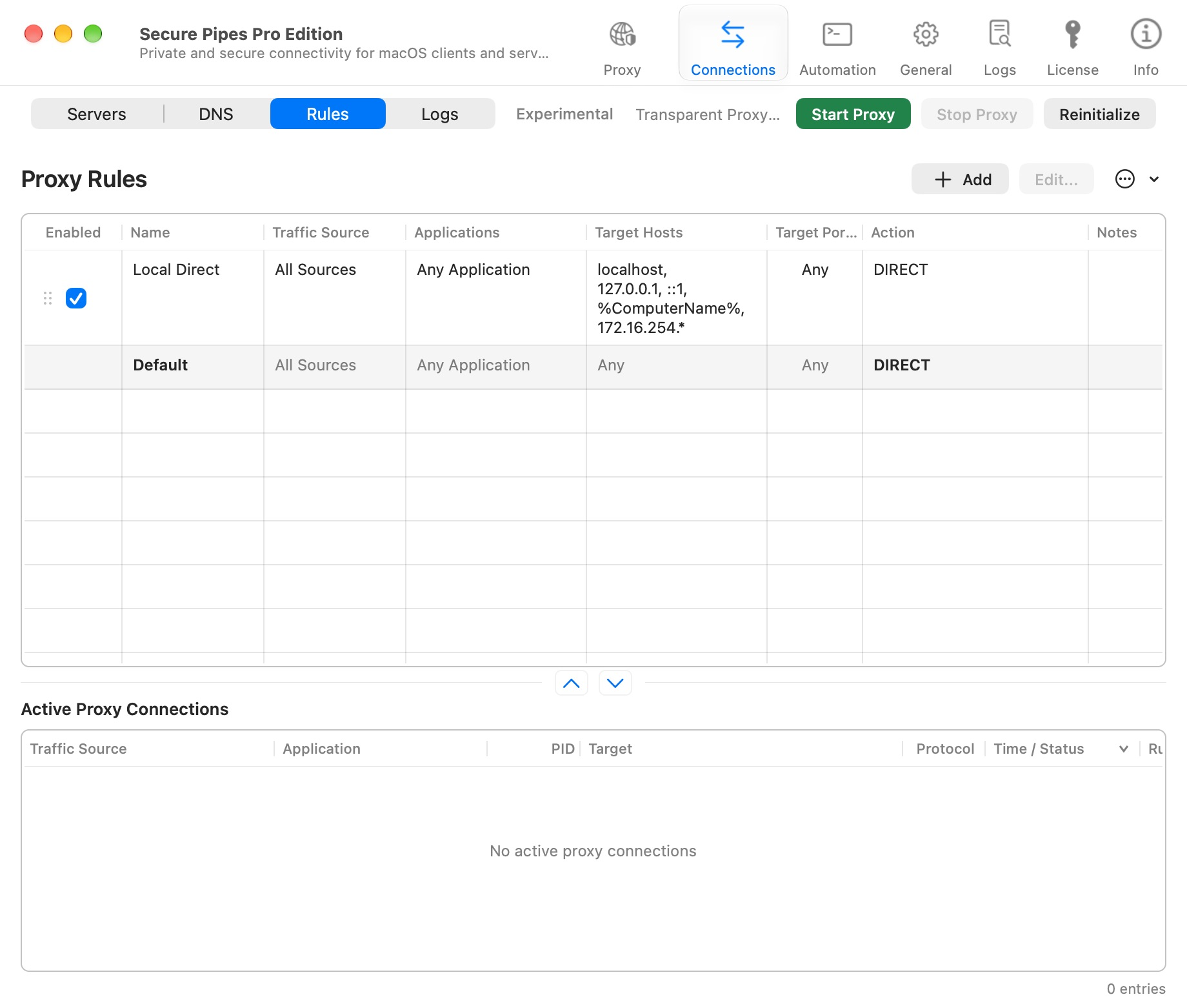Click the Edit rule button
Screen dimensions: 1187x1008
tap(1056, 179)
